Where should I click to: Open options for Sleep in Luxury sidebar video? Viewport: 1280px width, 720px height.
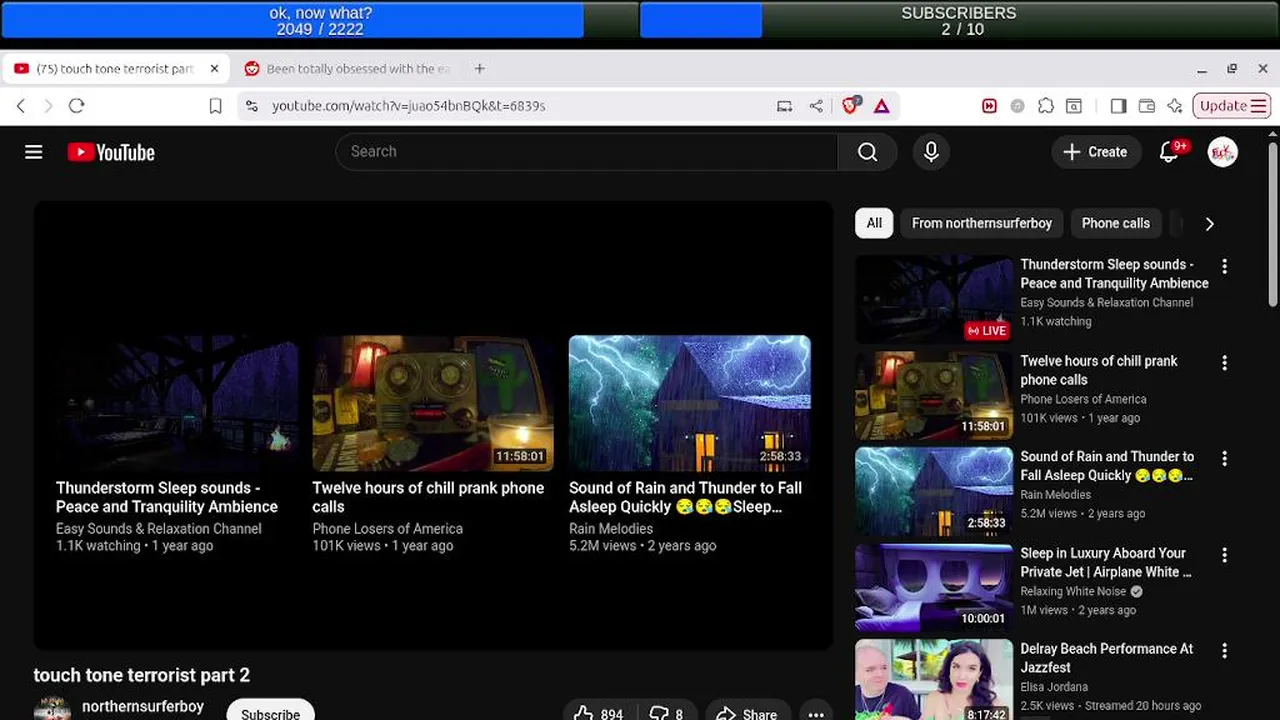1224,555
